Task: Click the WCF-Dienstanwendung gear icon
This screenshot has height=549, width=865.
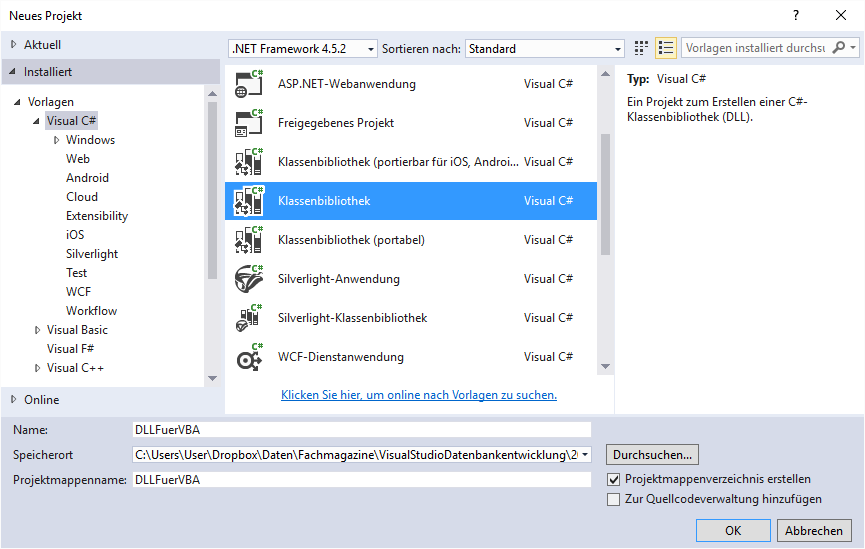Action: tap(248, 357)
